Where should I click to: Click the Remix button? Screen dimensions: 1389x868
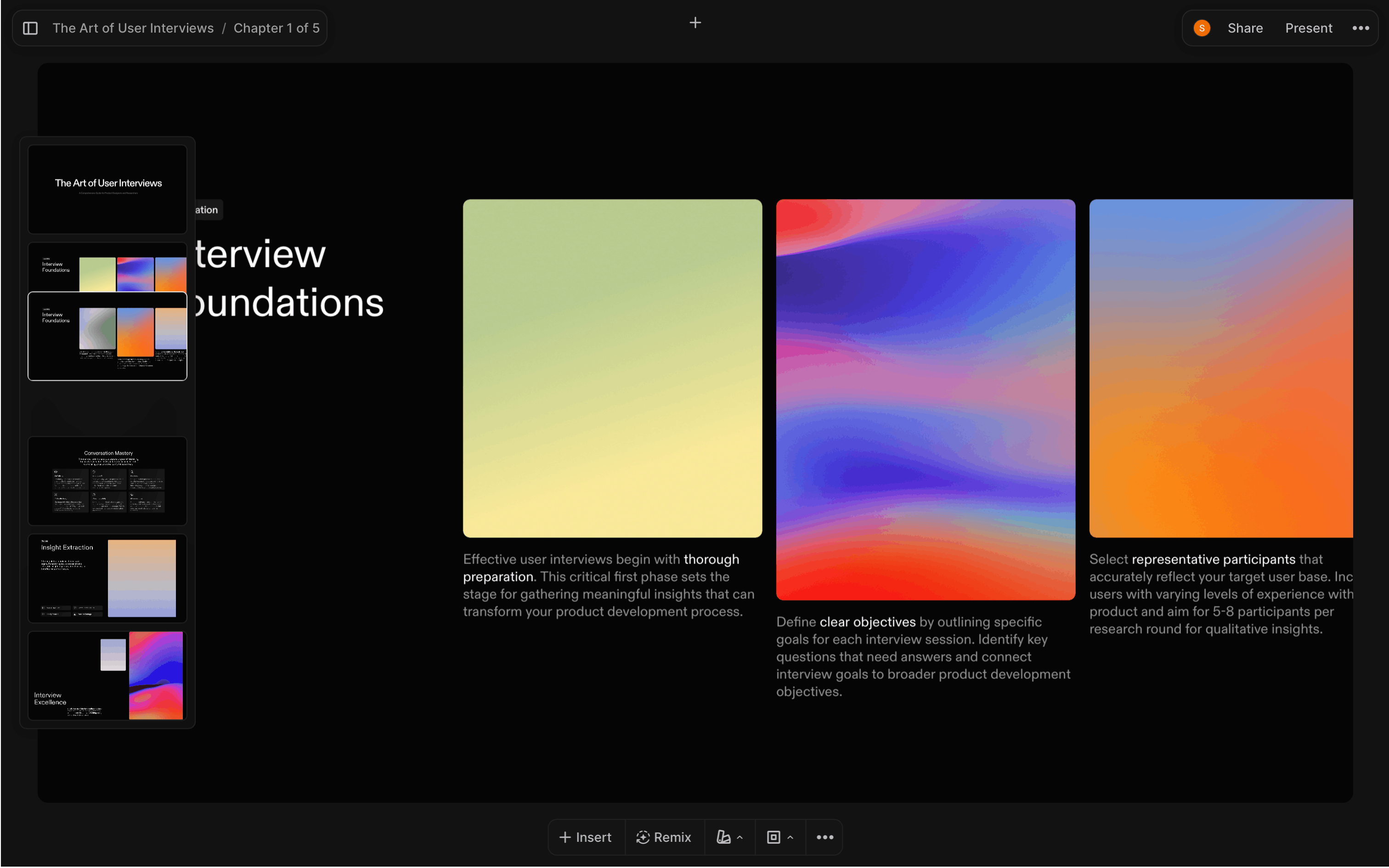click(x=664, y=837)
